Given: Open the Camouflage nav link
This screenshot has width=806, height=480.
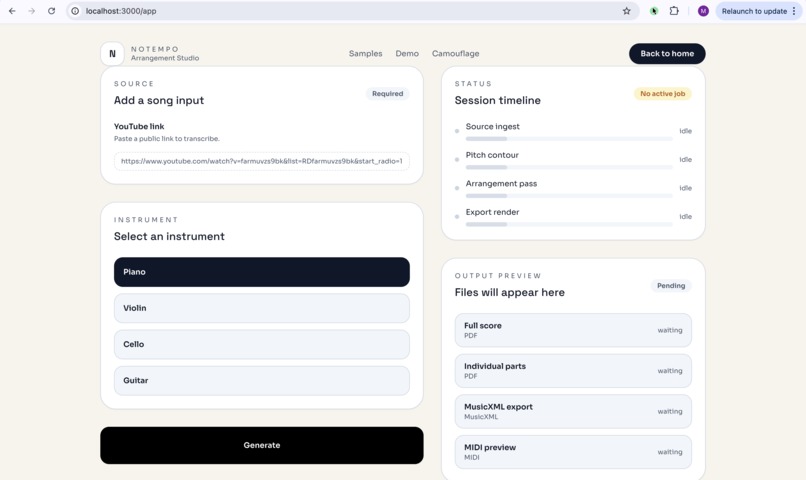Looking at the screenshot, I should 455,53.
